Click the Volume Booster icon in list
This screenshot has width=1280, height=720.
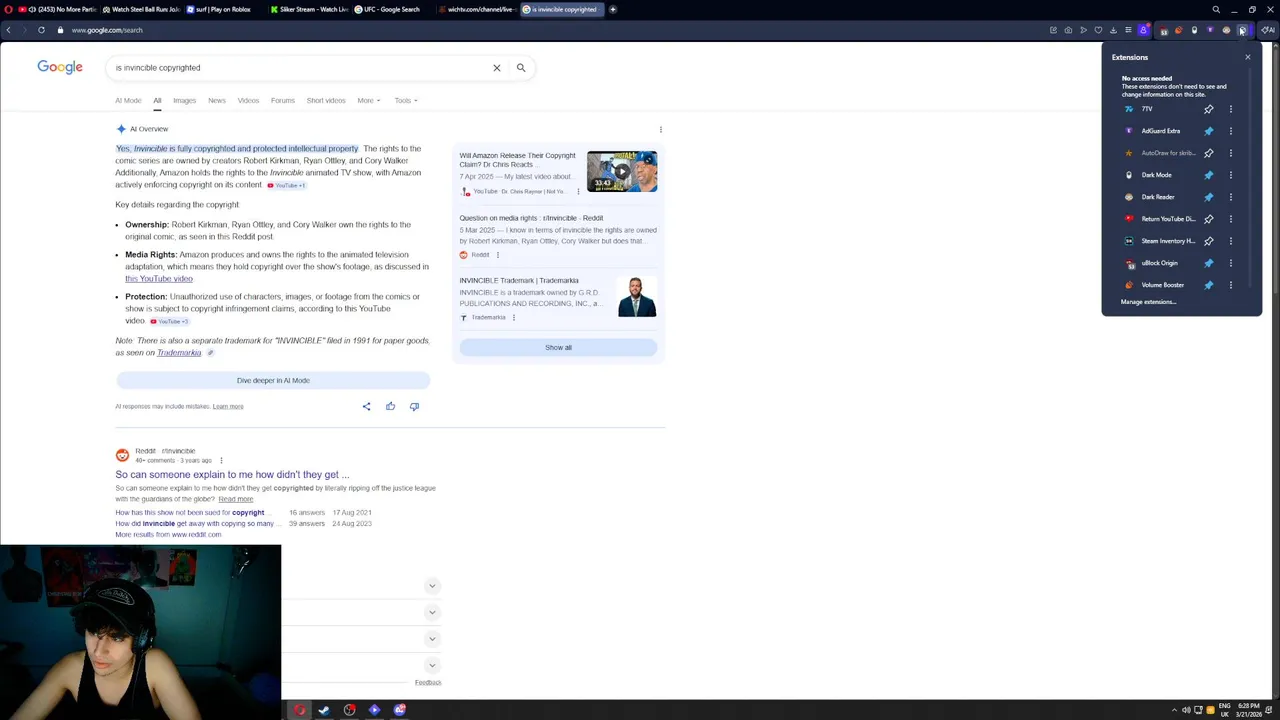1129,285
